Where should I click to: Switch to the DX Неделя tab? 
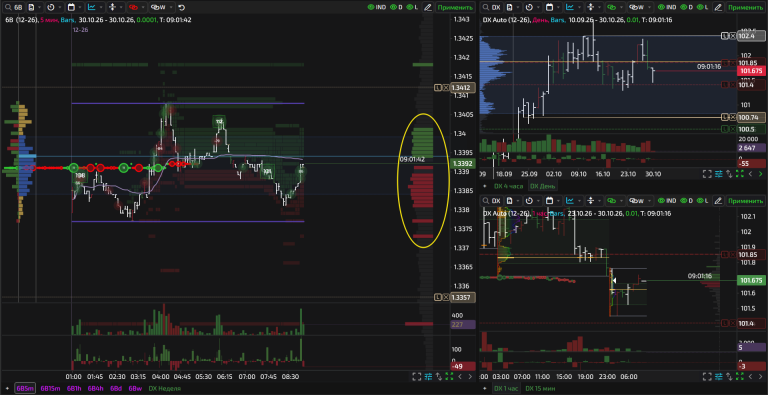tap(164, 388)
